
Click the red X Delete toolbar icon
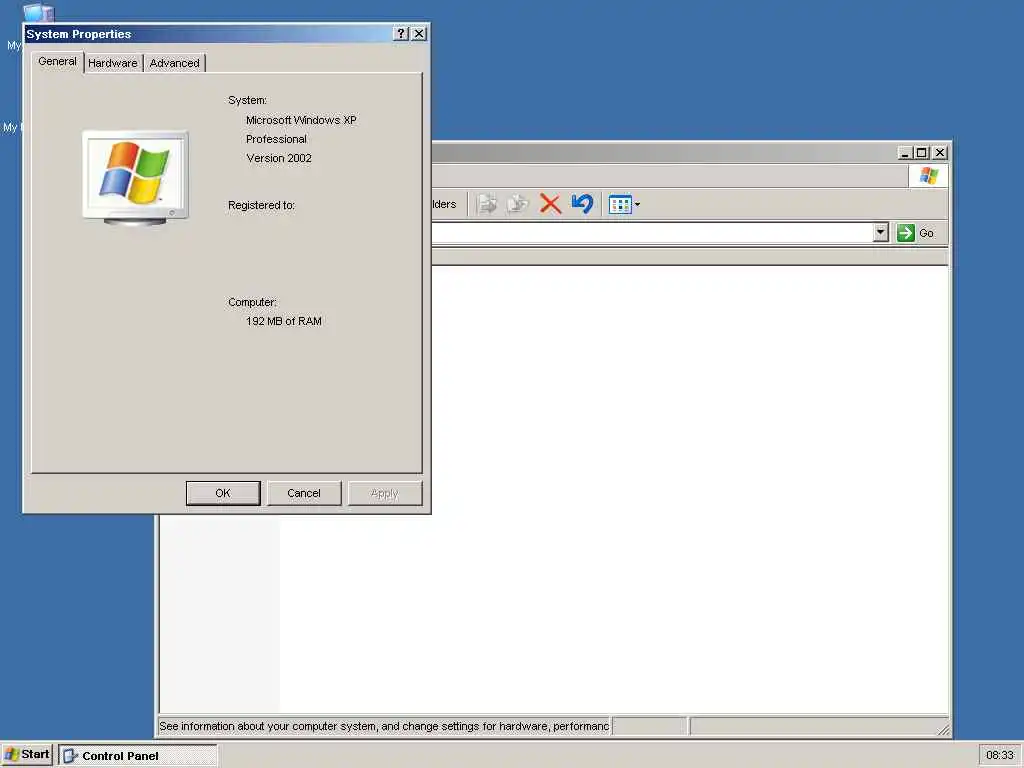(x=550, y=204)
